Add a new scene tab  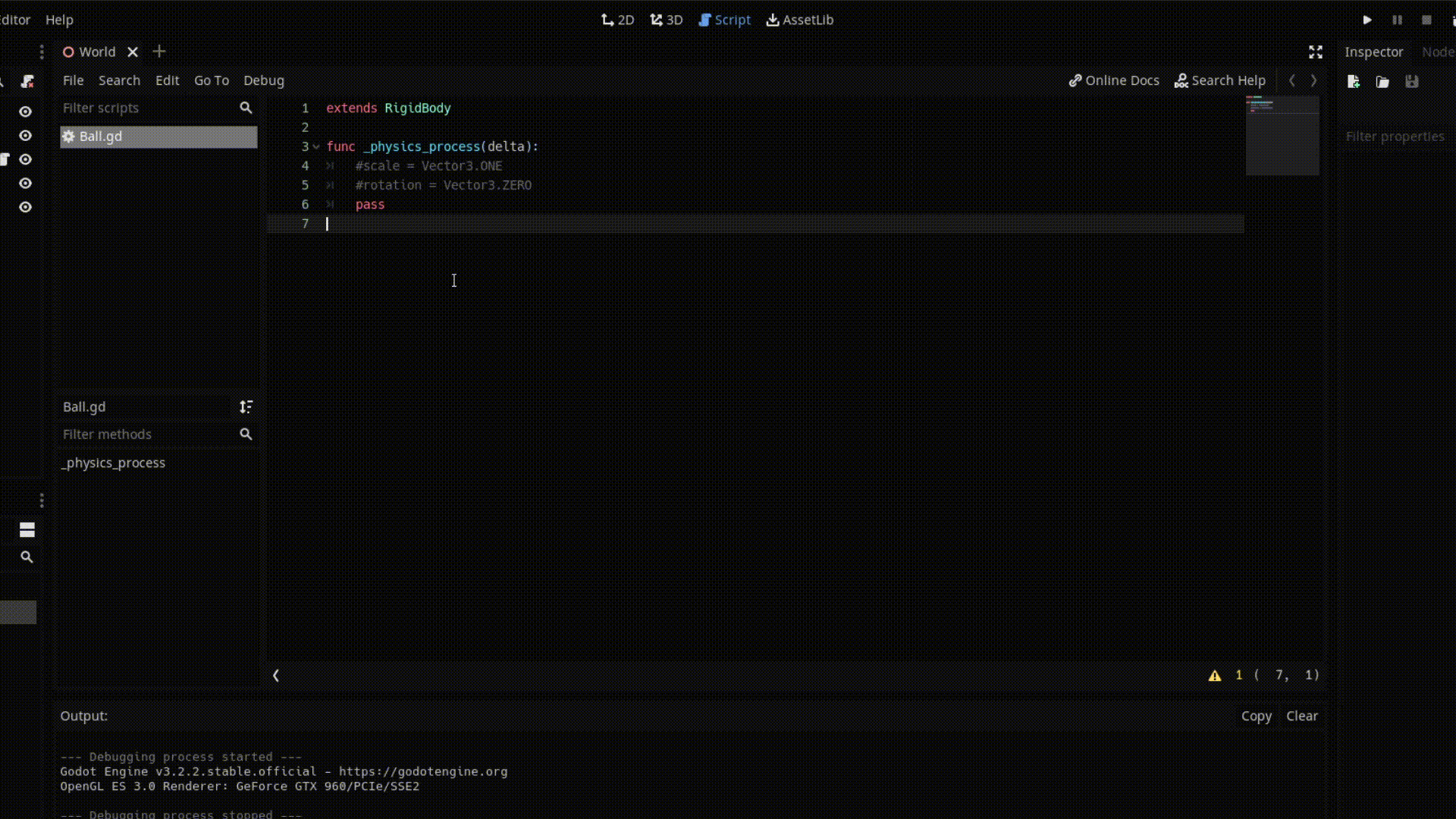point(159,52)
